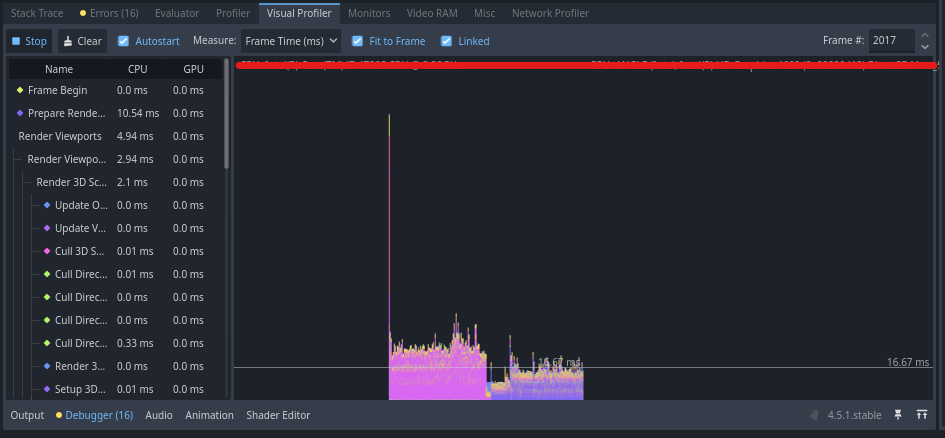Toggle the Fit to Frame checkbox
The height and width of the screenshot is (438, 945).
(358, 41)
